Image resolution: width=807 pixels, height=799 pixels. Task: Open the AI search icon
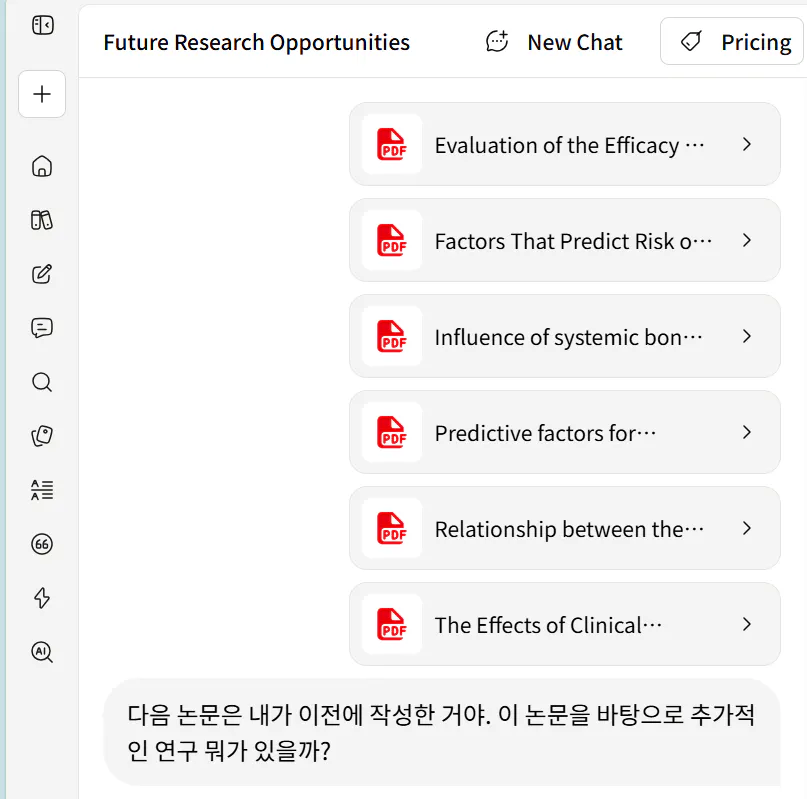click(x=42, y=652)
